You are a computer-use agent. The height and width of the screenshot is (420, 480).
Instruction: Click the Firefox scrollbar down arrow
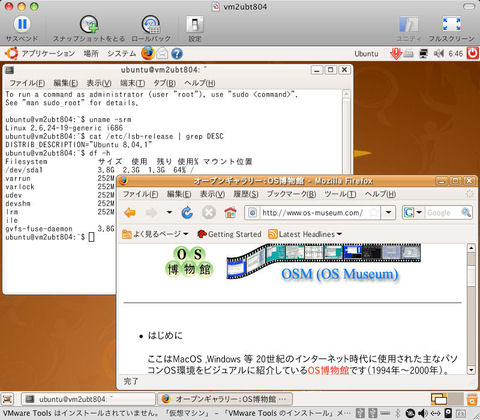click(x=471, y=370)
